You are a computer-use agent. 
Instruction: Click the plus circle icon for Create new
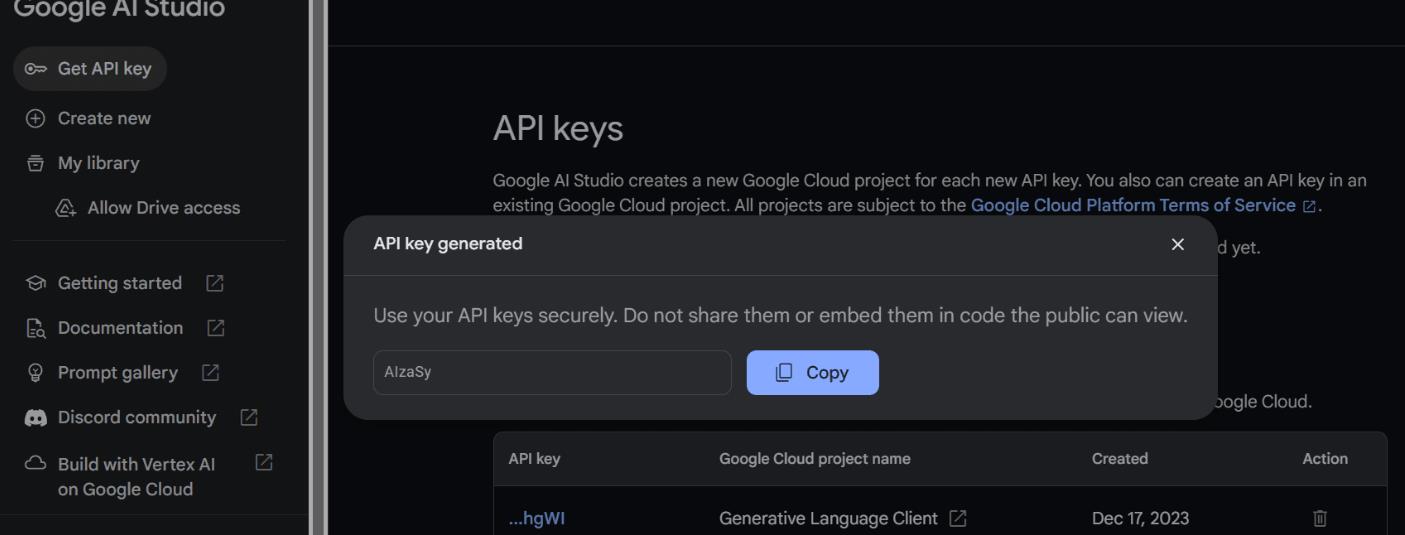[x=35, y=118]
